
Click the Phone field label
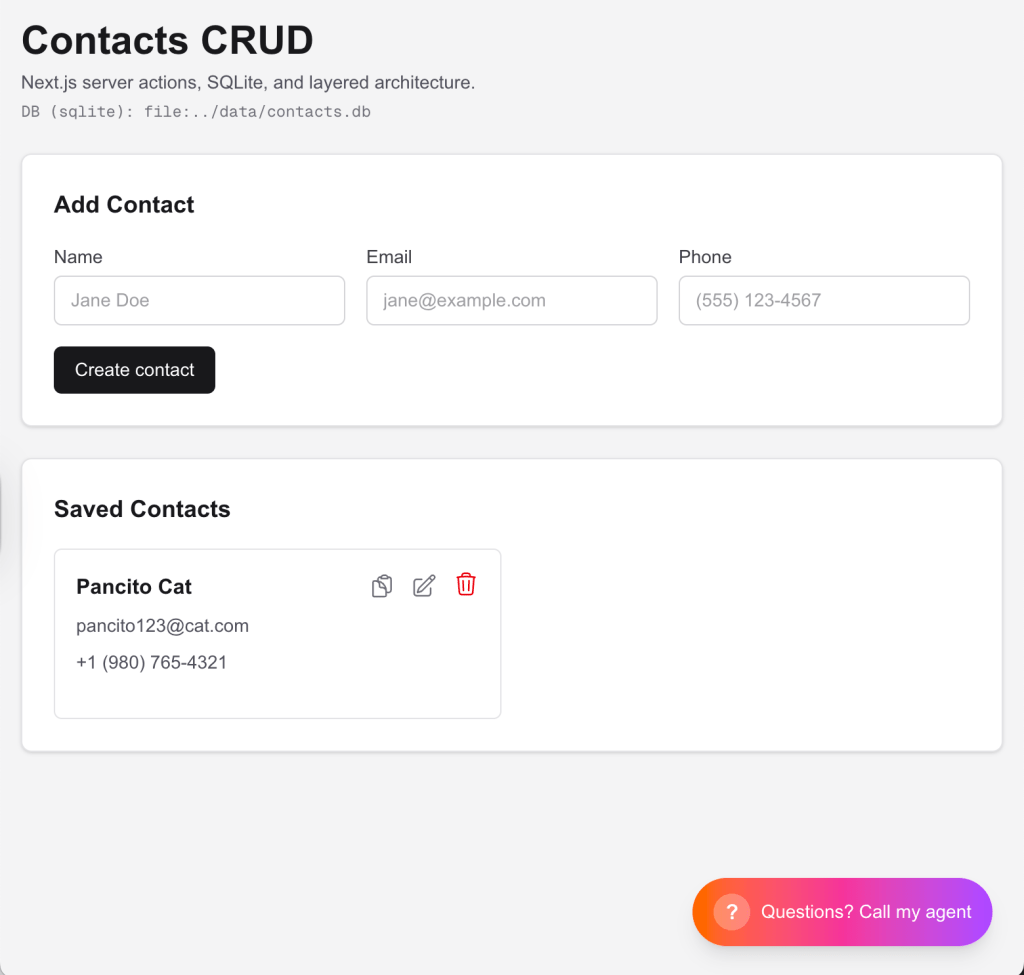[705, 257]
